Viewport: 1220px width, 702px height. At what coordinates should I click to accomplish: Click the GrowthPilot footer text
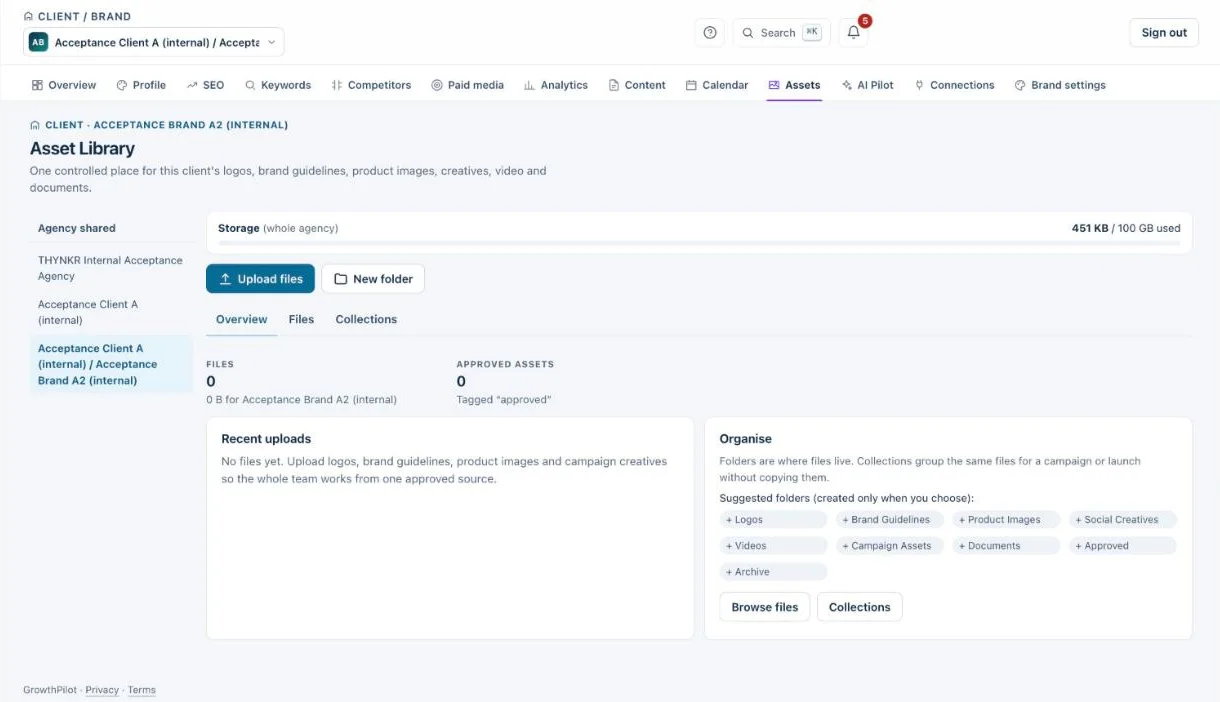(x=50, y=690)
